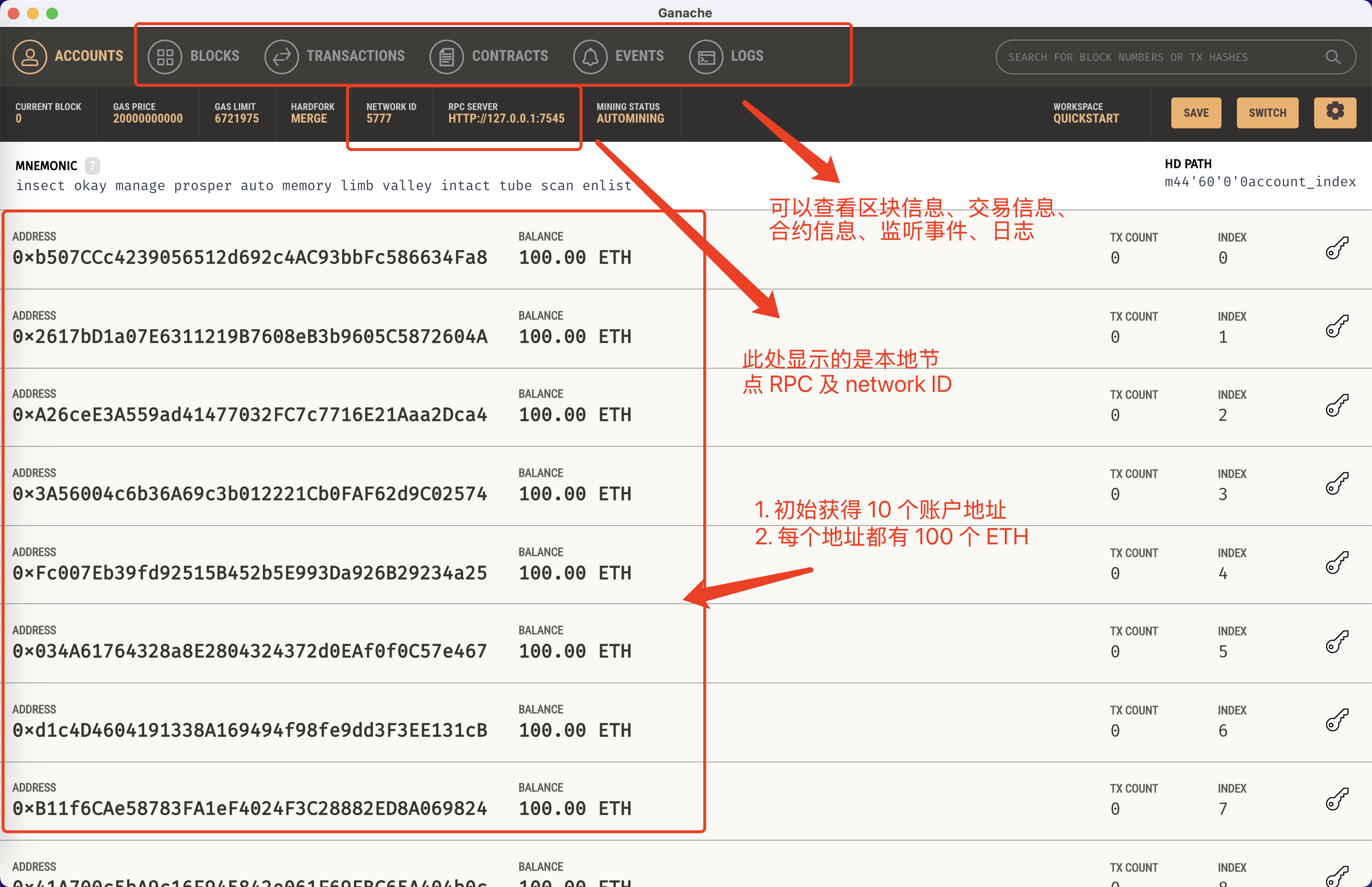
Task: Click the RPC server HTTP://127.0.0.1:7545 value
Action: click(x=506, y=119)
